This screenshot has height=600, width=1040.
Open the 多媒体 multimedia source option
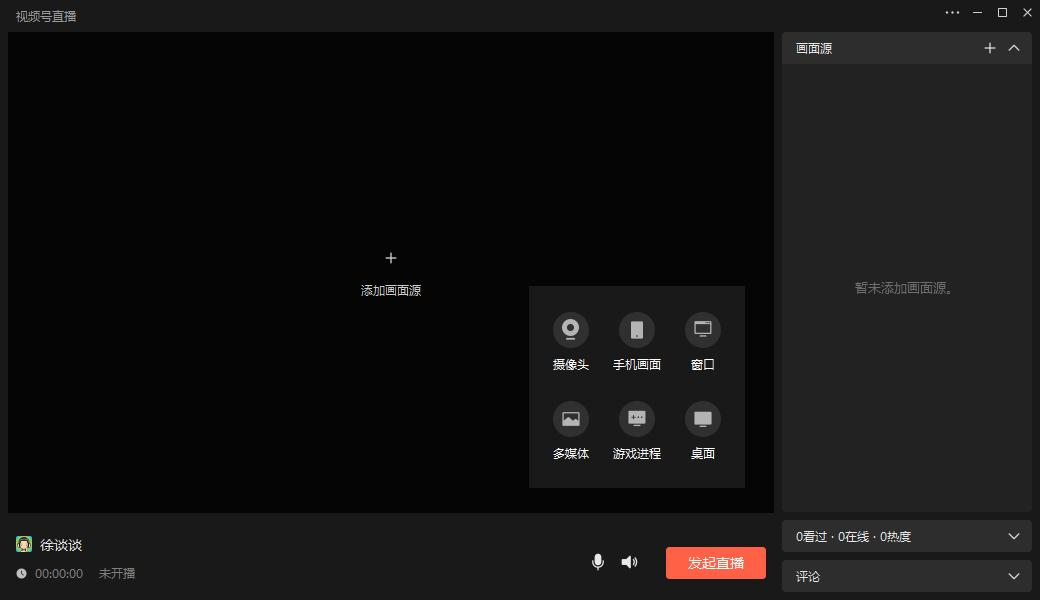pyautogui.click(x=569, y=419)
